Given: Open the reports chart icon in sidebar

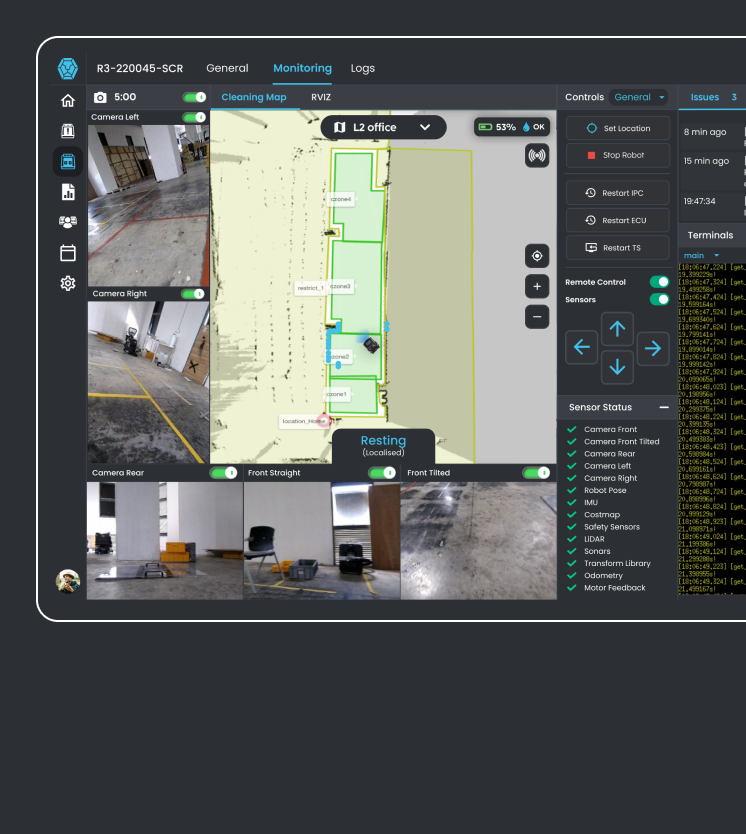Looking at the screenshot, I should (x=68, y=191).
